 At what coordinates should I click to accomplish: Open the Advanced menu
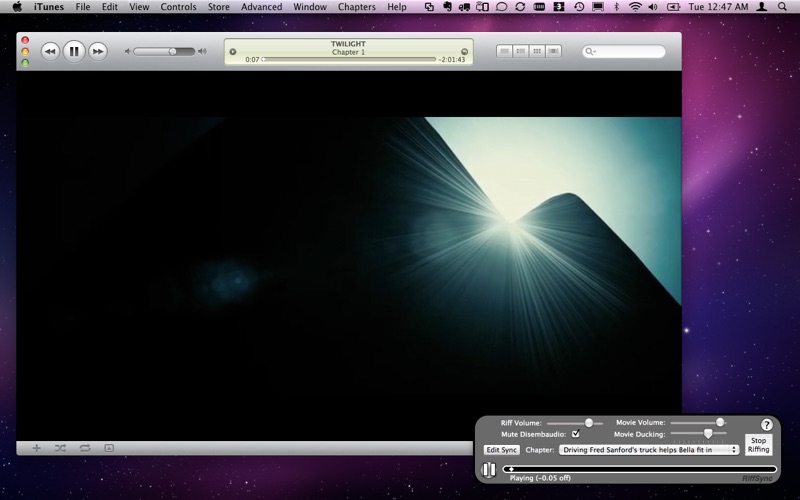[262, 7]
